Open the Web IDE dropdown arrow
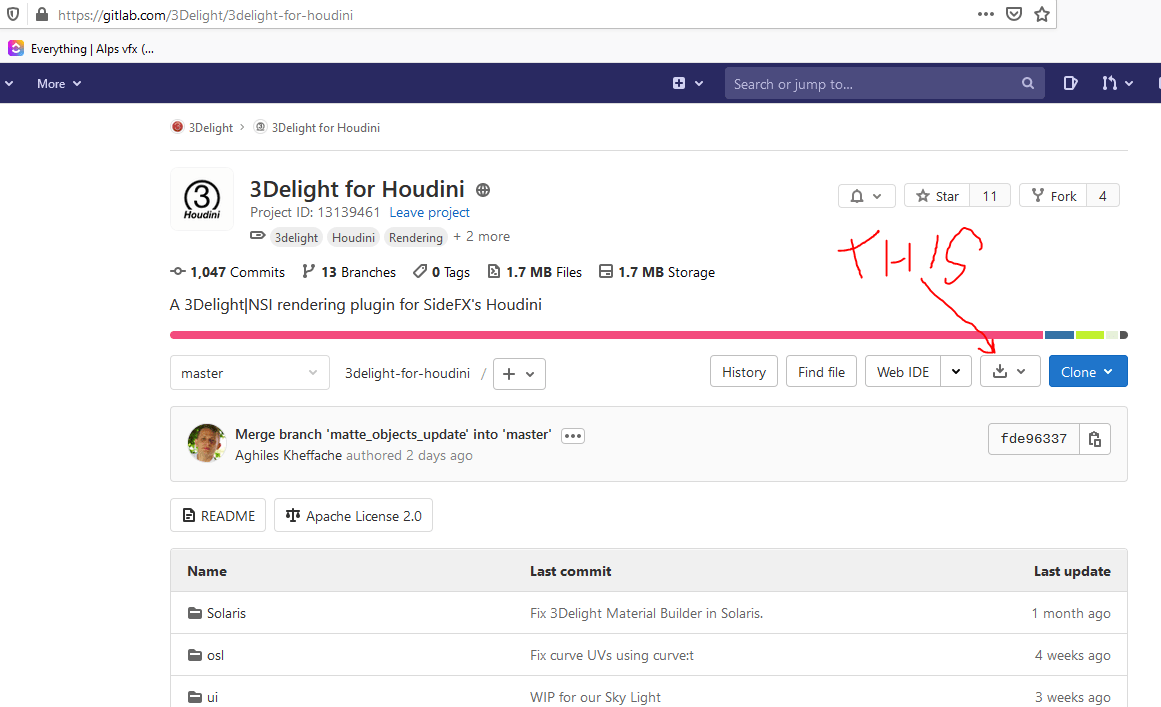This screenshot has height=707, width=1161. [956, 371]
